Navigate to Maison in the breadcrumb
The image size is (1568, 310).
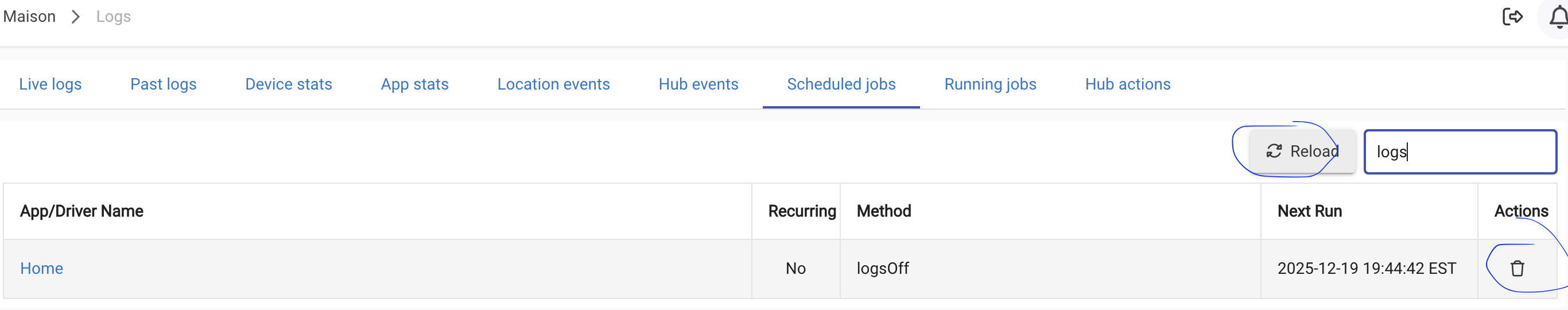[29, 17]
